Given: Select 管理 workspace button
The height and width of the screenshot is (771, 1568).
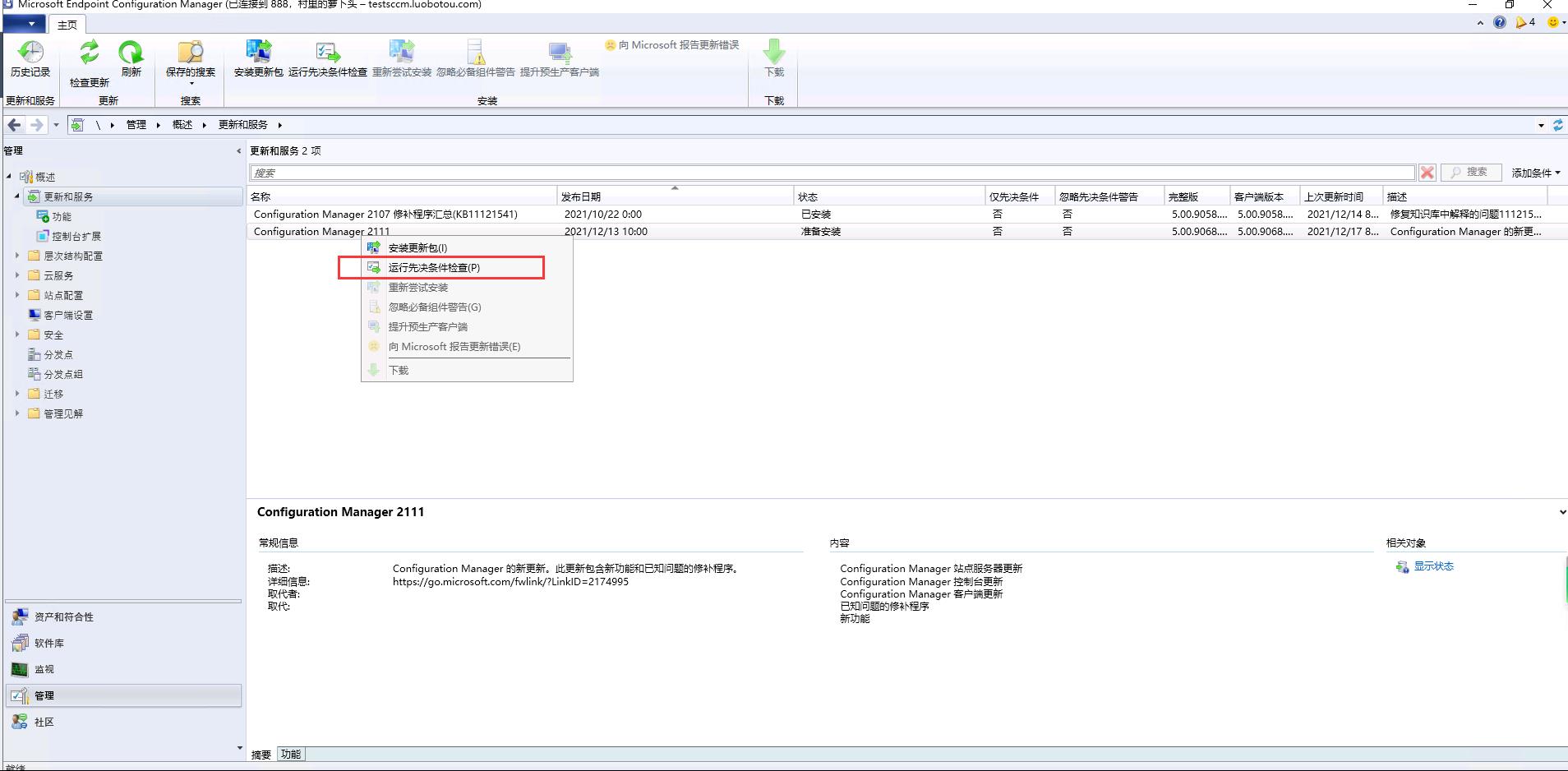Looking at the screenshot, I should click(123, 695).
